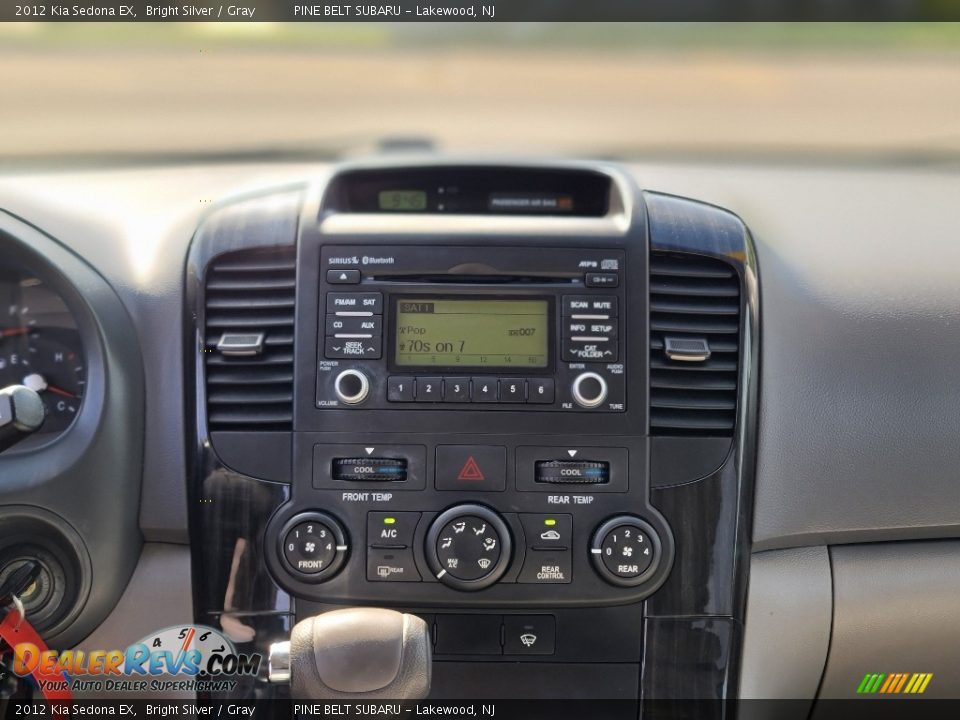Image resolution: width=960 pixels, height=720 pixels.
Task: Grab the gear shift knob
Action: pos(360,654)
